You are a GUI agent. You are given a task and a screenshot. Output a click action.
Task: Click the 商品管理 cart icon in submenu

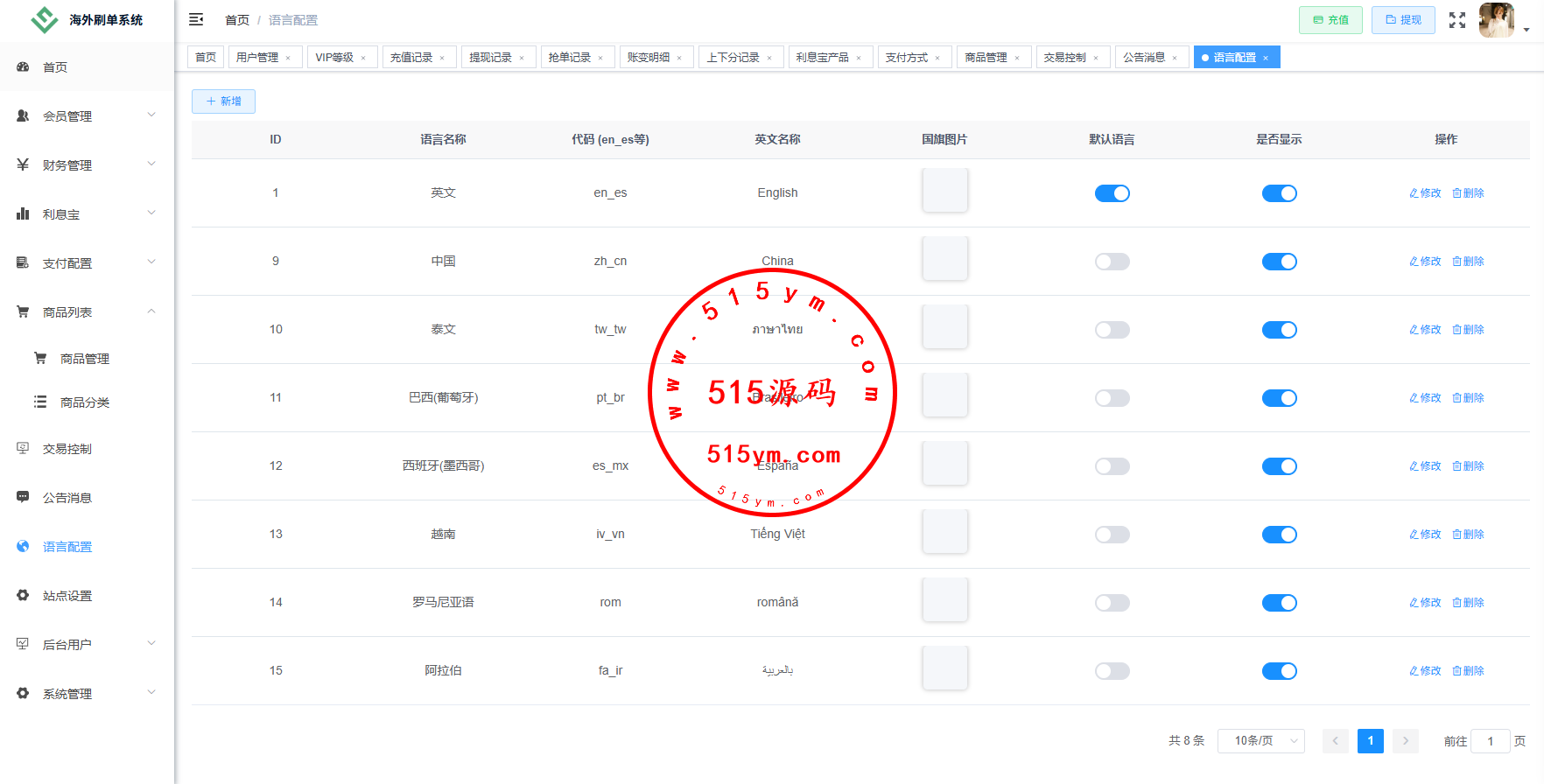click(x=40, y=359)
